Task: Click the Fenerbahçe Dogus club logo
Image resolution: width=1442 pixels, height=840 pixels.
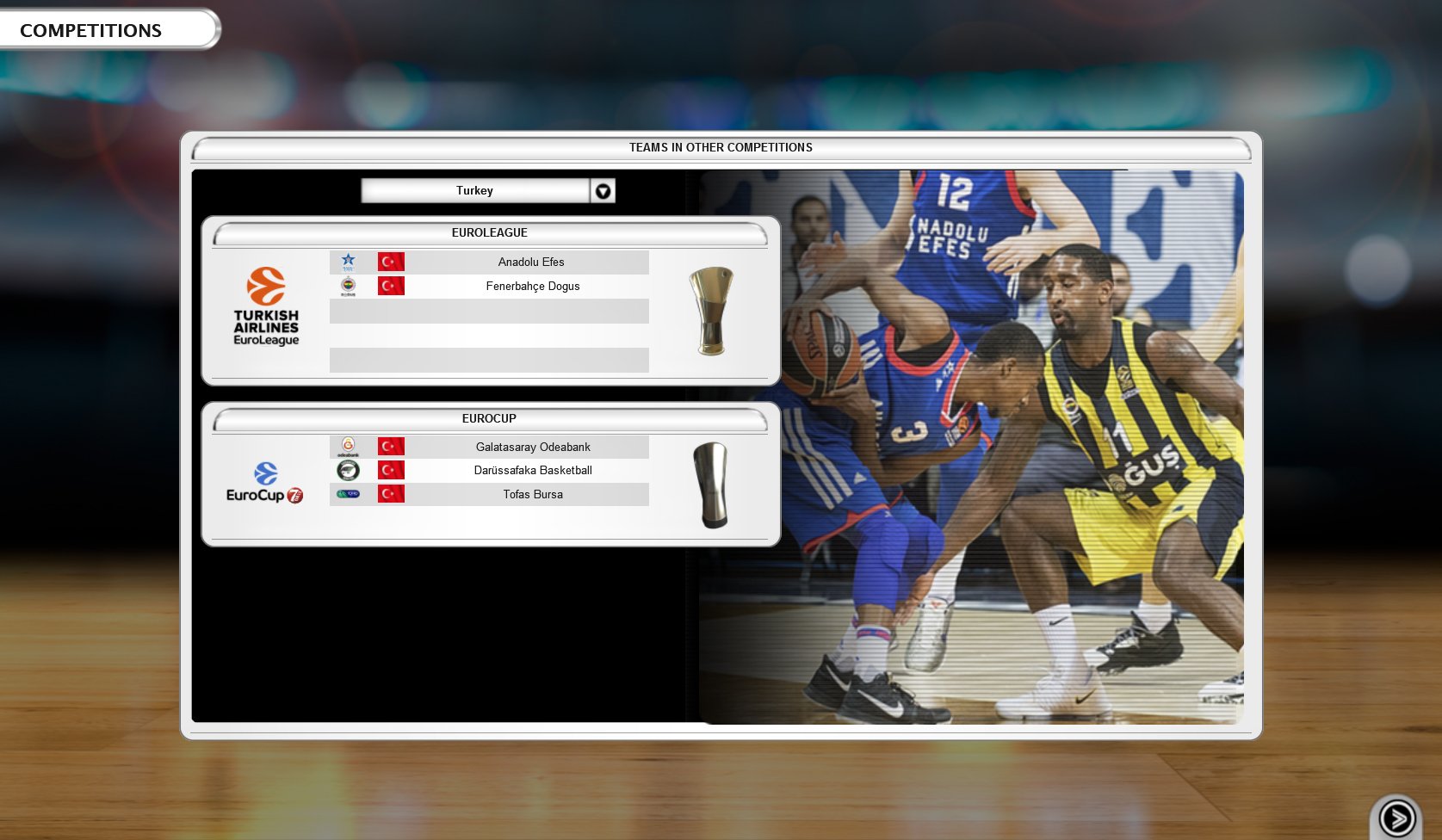Action: click(348, 286)
